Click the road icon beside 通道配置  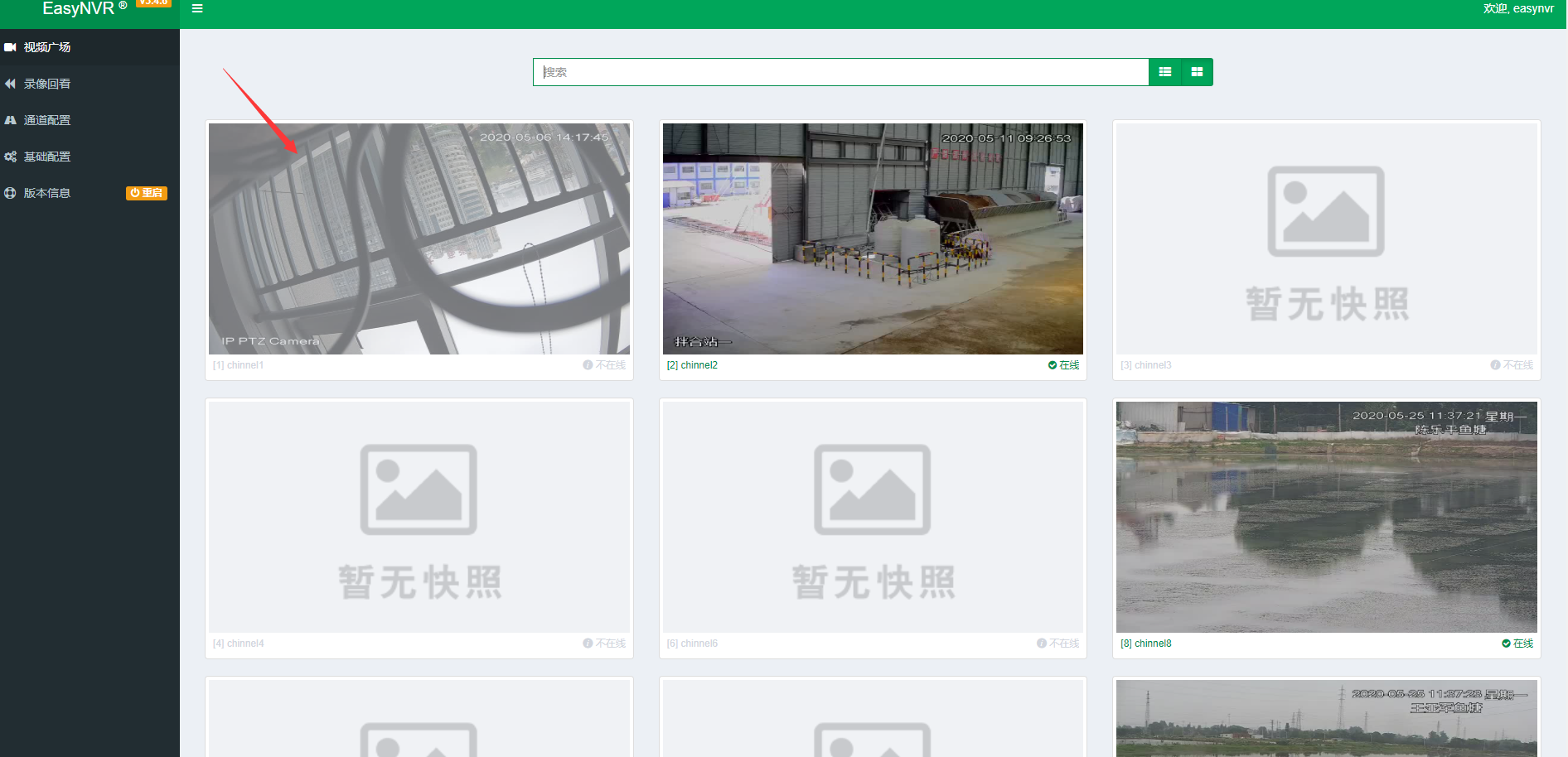pyautogui.click(x=10, y=120)
